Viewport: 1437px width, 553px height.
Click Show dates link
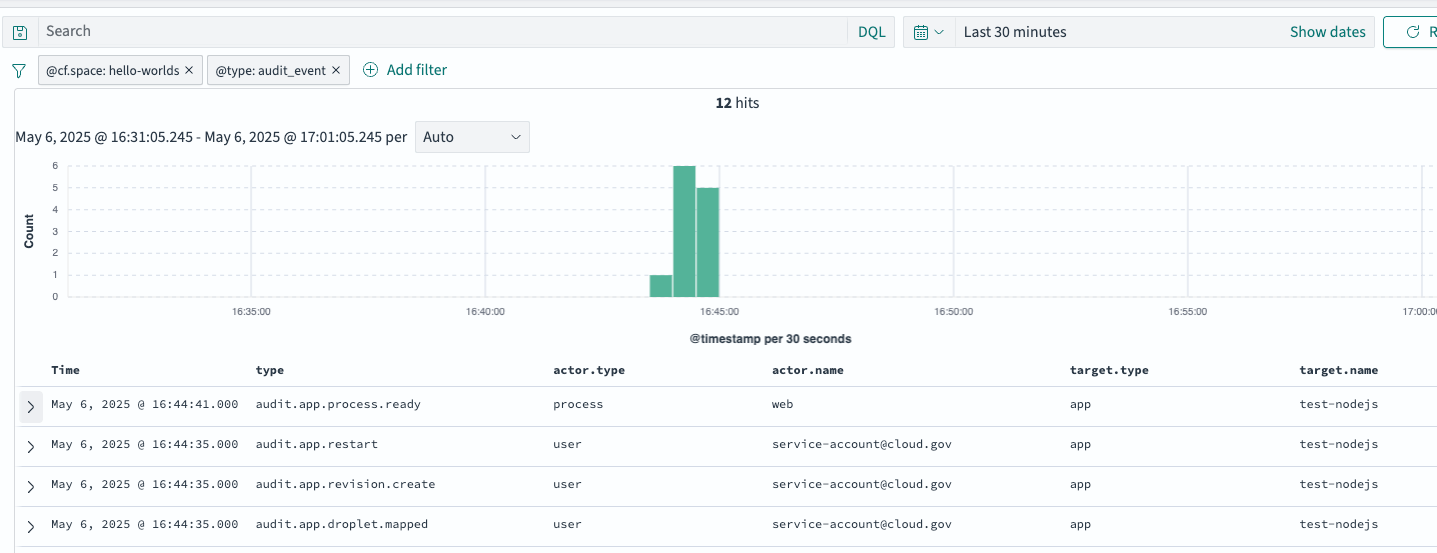[x=1327, y=32]
